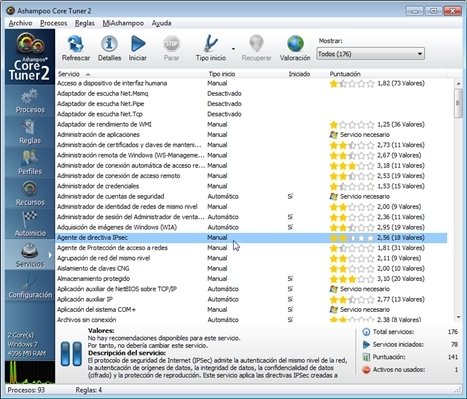This screenshot has height=399, width=467.
Task: Click 'Procesos: 93' in status bar
Action: tap(26, 390)
